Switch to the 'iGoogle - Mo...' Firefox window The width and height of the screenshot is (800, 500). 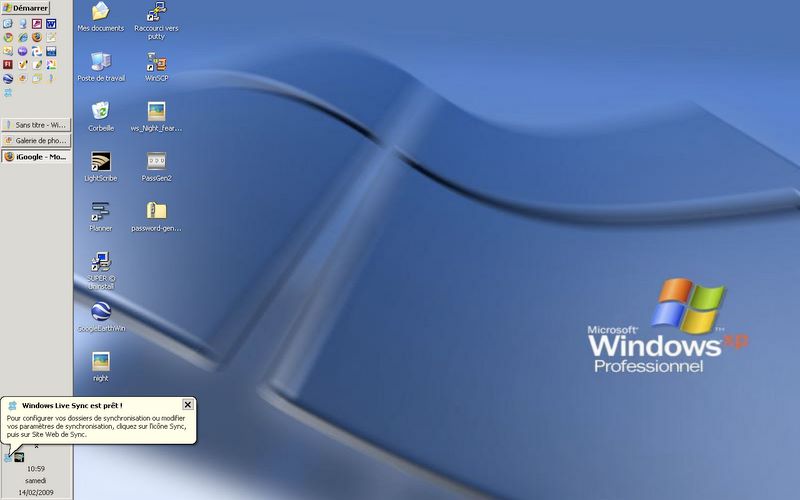pyautogui.click(x=36, y=157)
